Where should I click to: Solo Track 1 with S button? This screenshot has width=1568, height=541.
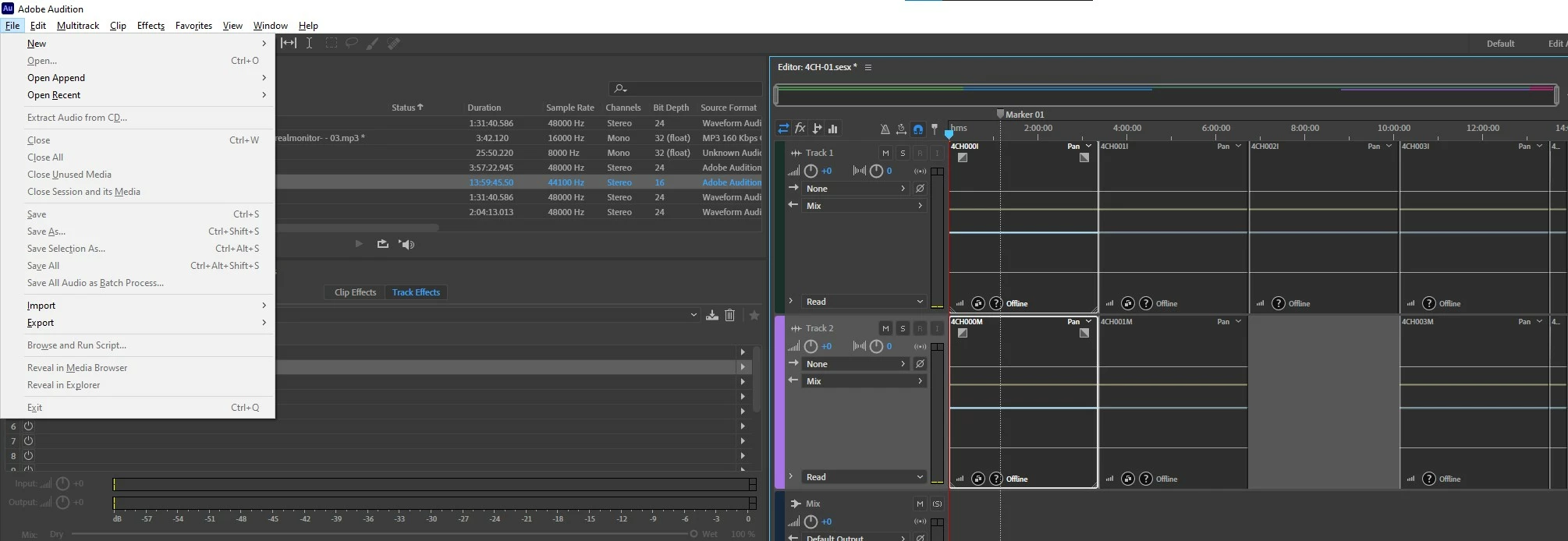coord(903,153)
